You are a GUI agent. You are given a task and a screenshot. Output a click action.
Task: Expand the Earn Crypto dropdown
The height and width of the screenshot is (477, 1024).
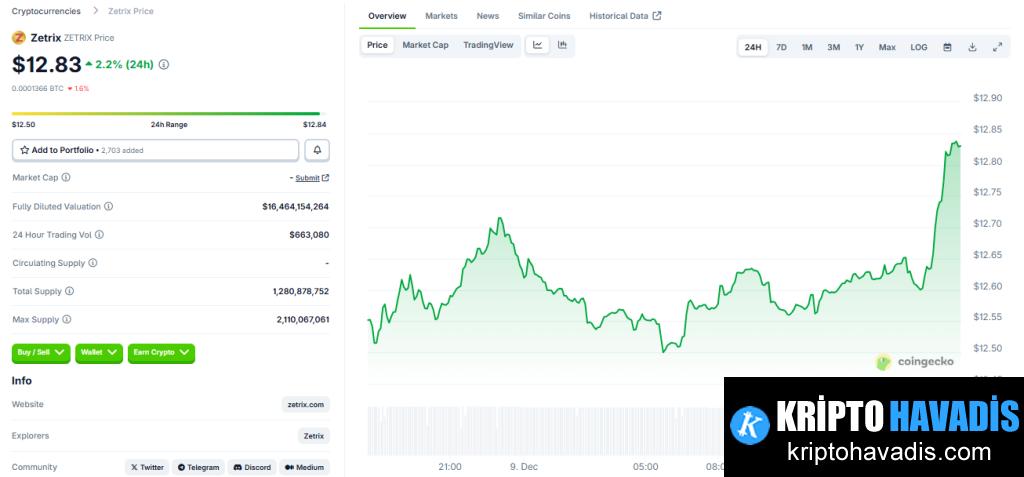[161, 353]
